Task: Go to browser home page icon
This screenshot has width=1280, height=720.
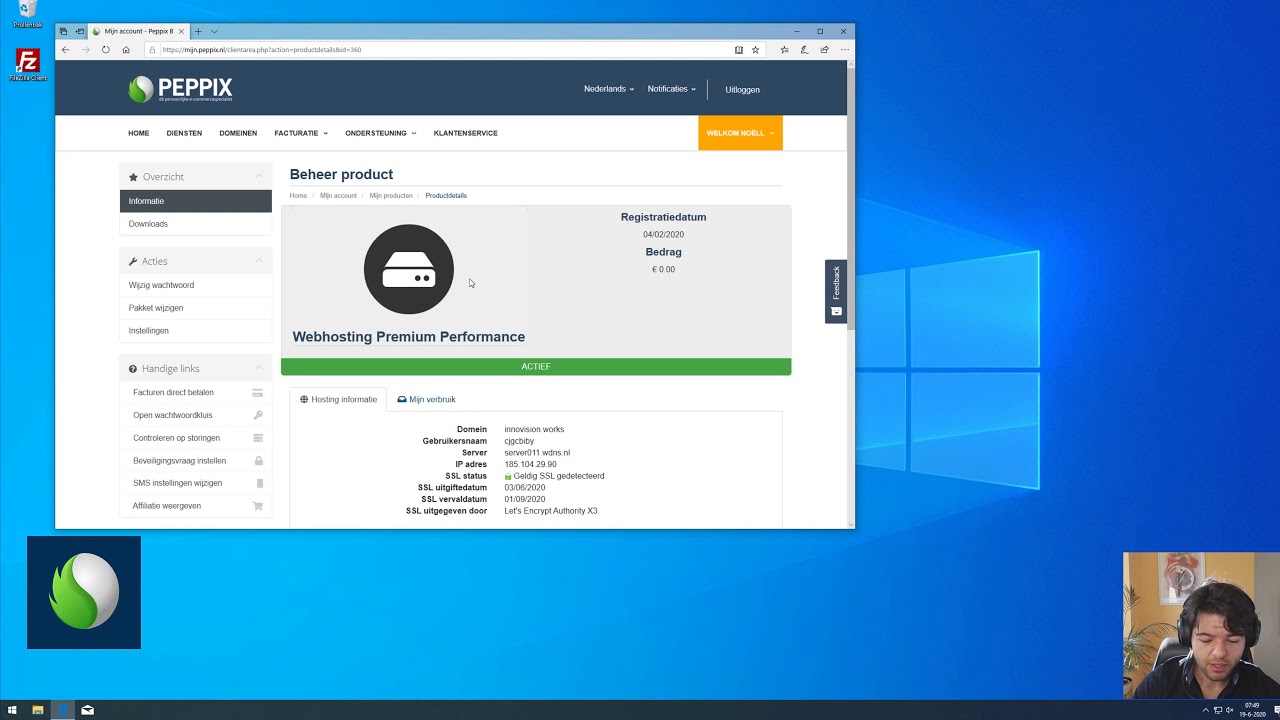Action: [x=126, y=50]
